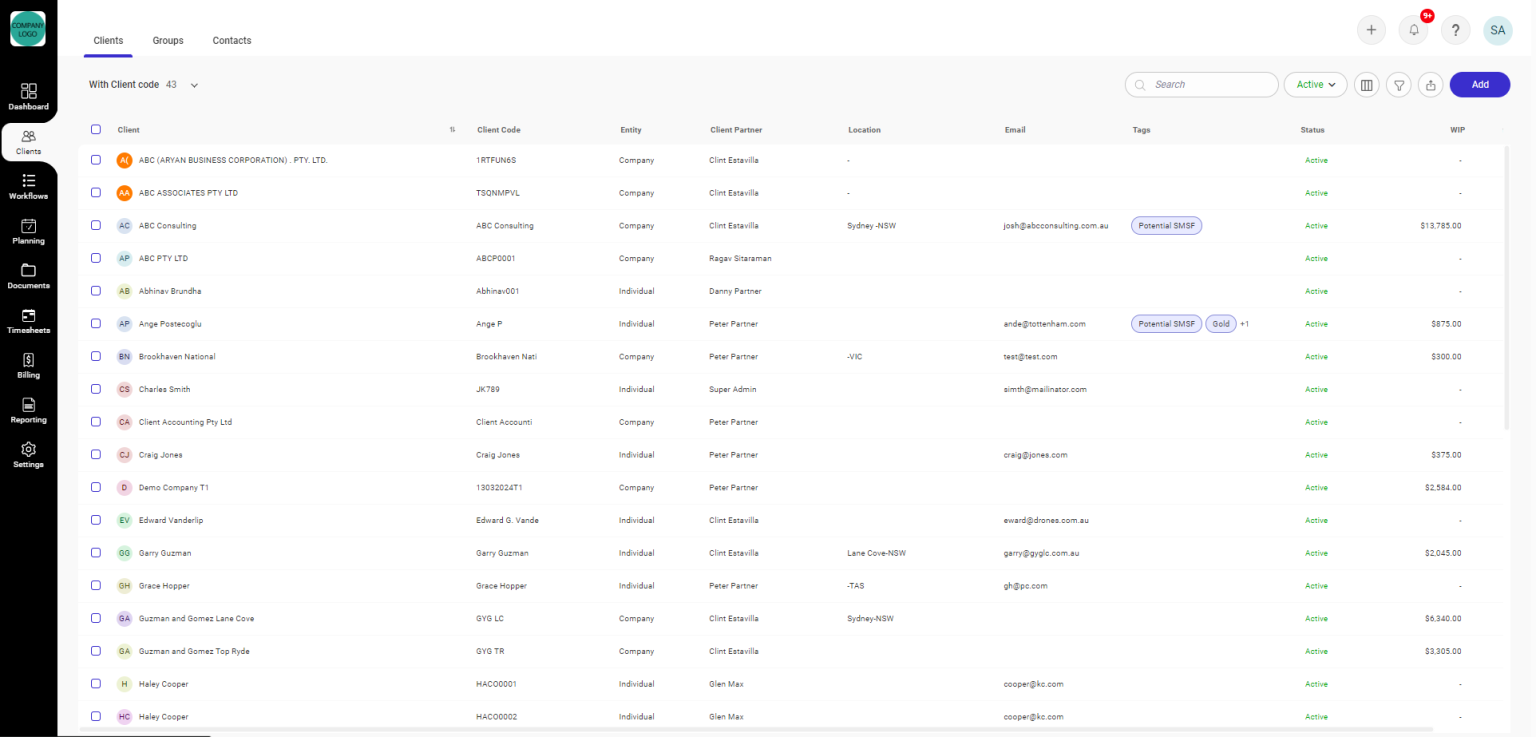Check the Charles Smith row checkbox
Screen dimensions: 1536x737
point(96,388)
